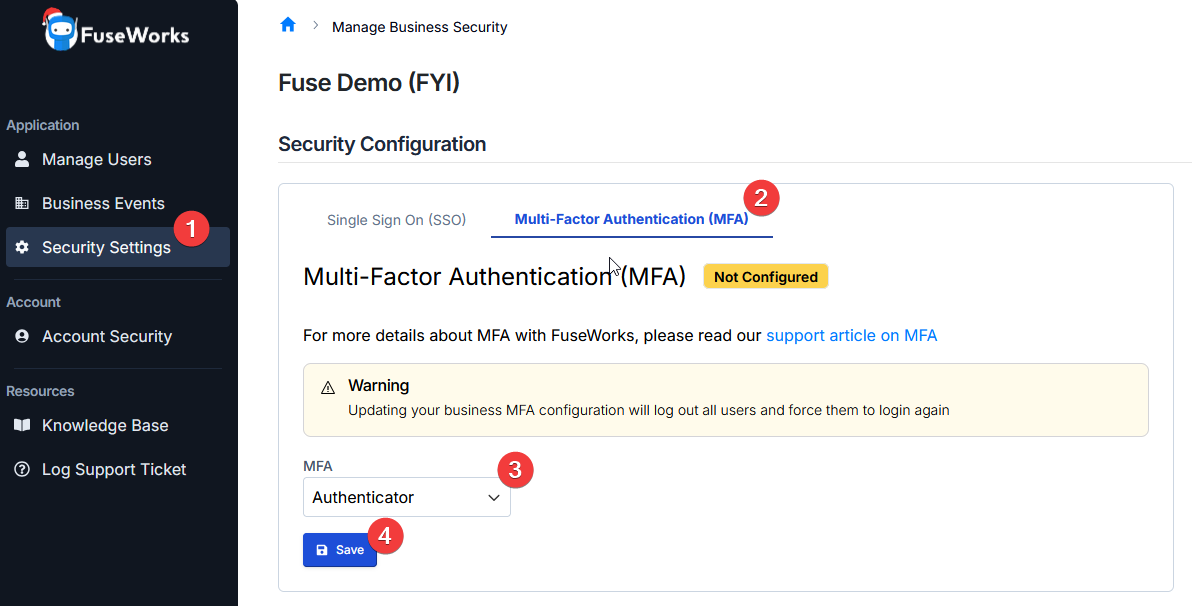Open Manage Users via the person icon
The height and width of the screenshot is (606, 1192).
[x=21, y=158]
